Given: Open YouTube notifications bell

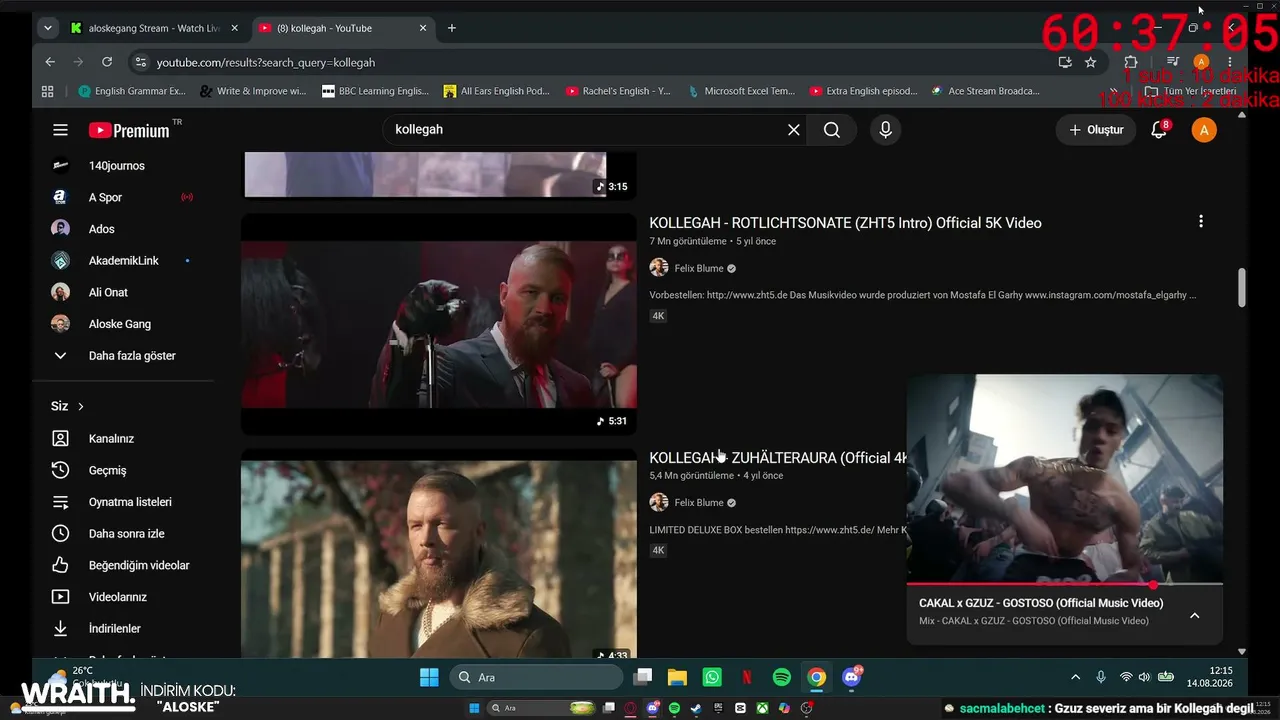Looking at the screenshot, I should tap(1160, 130).
